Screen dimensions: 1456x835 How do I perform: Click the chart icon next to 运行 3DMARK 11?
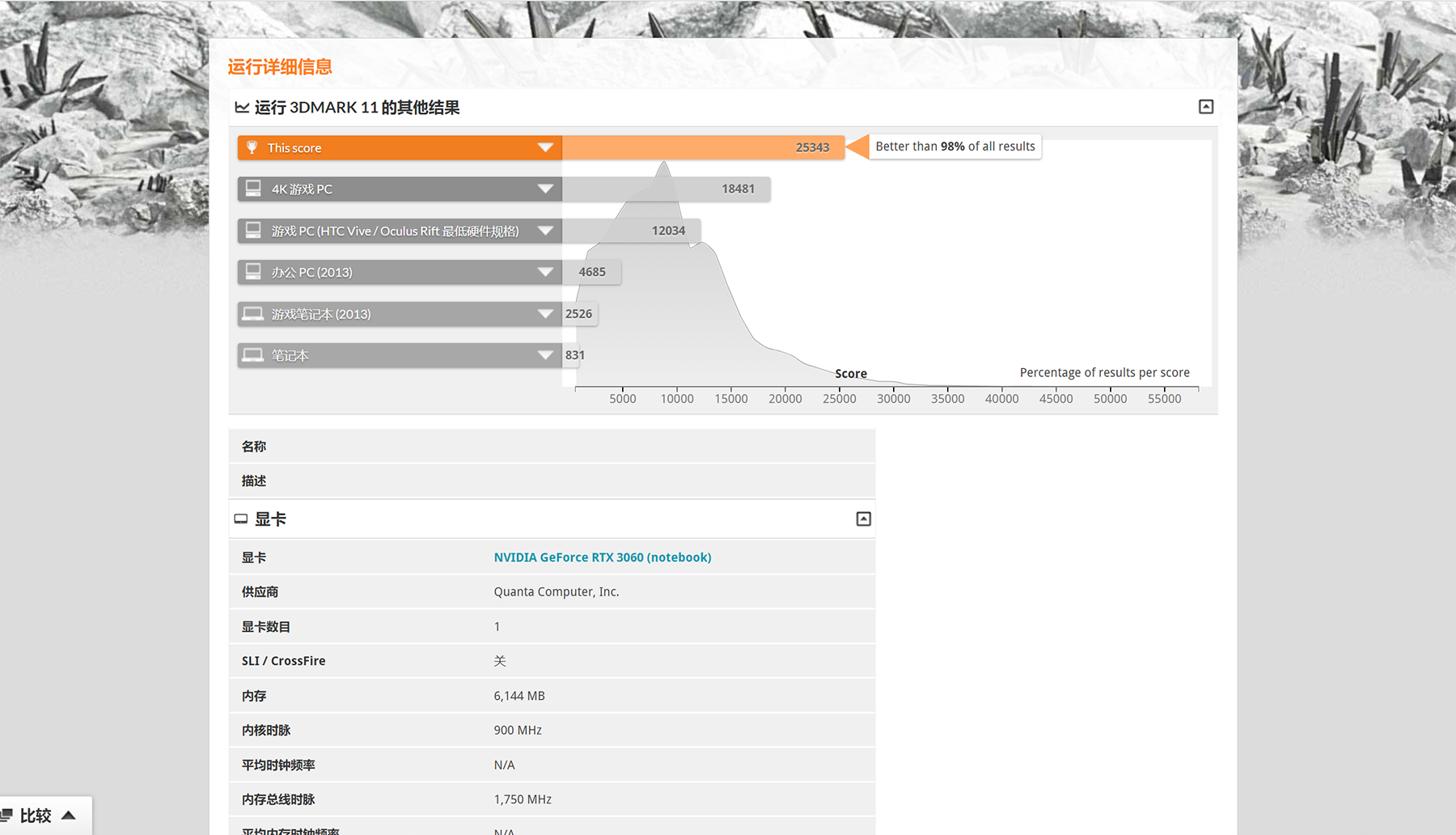click(x=242, y=108)
